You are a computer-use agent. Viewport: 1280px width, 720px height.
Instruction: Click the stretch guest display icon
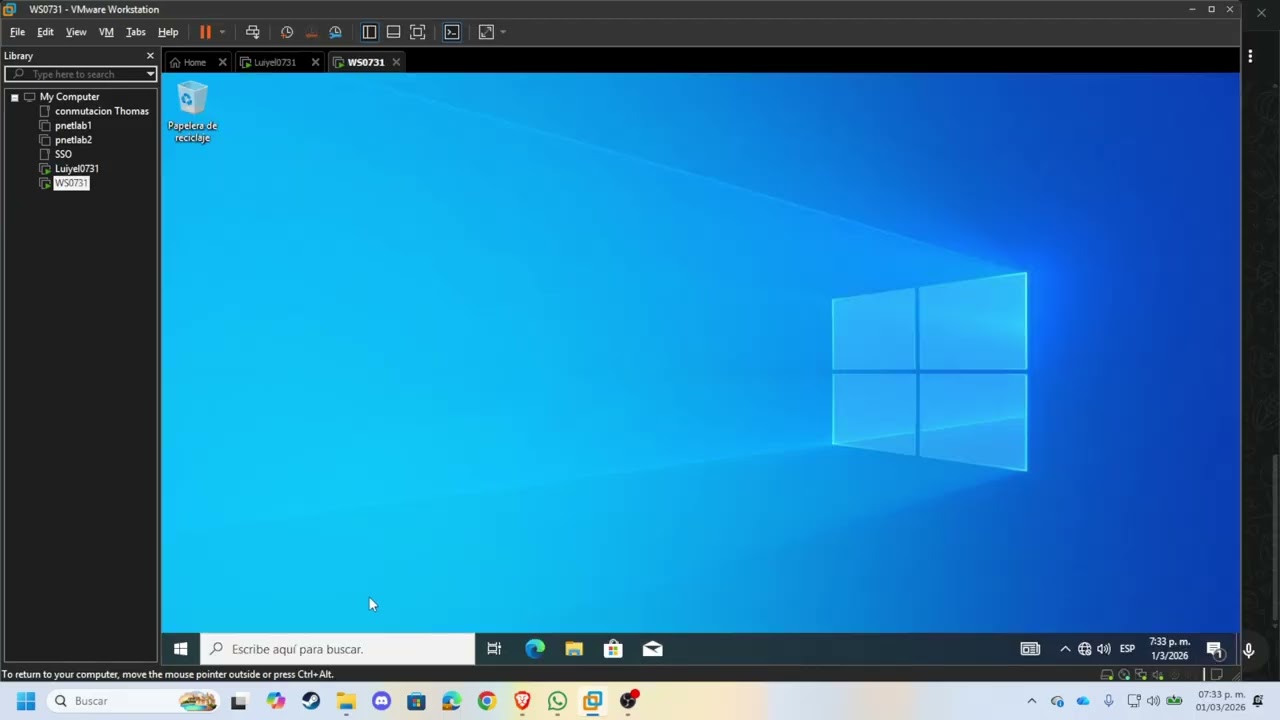click(486, 32)
